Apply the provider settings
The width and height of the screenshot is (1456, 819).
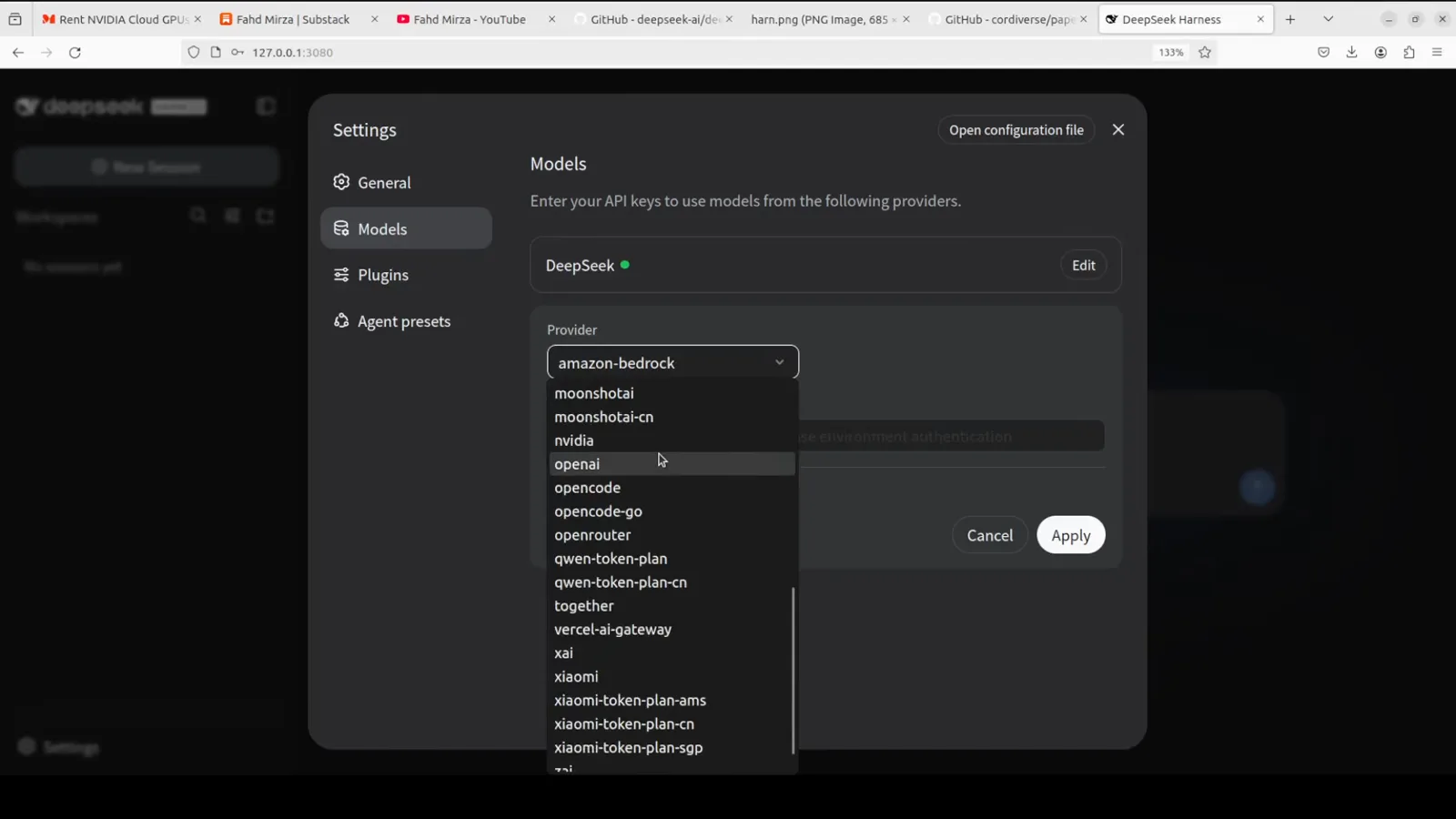point(1070,535)
